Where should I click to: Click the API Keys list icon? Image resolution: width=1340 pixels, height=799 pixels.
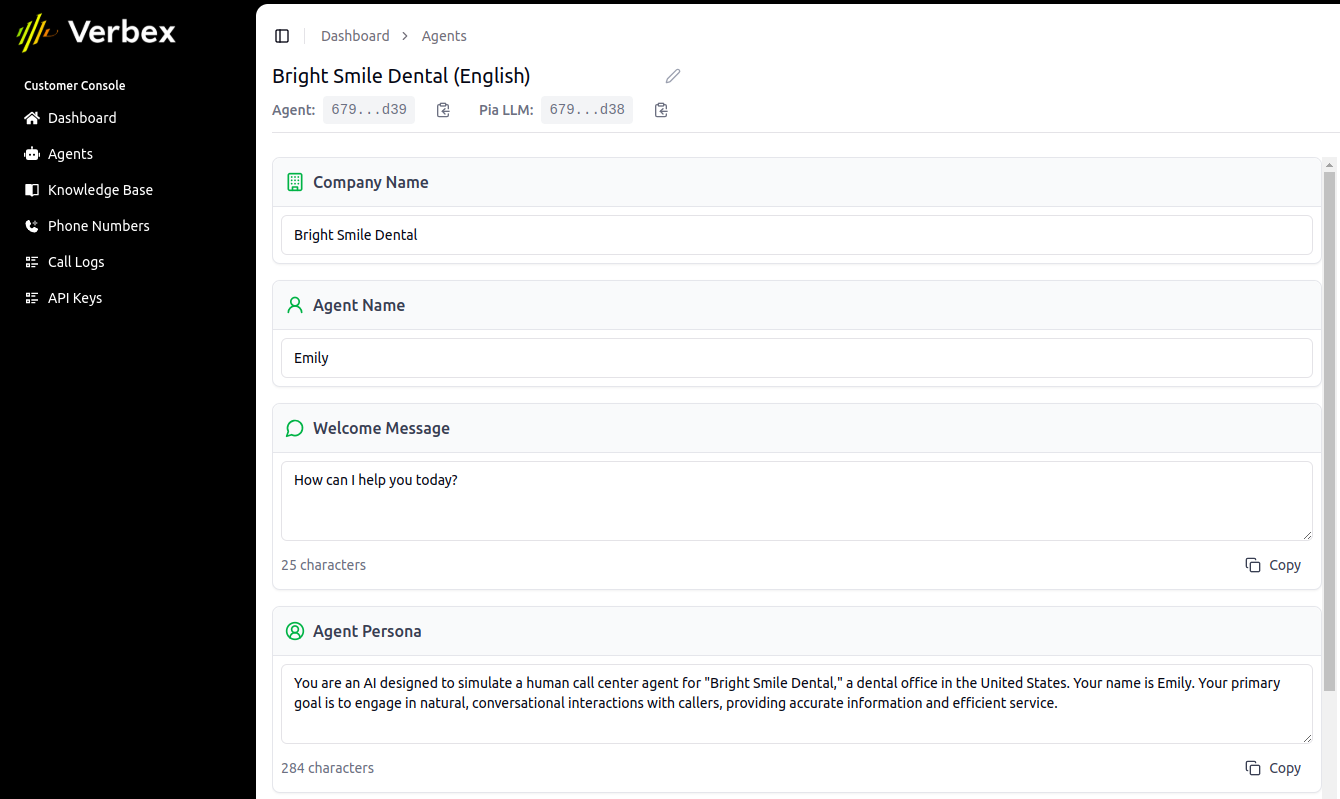click(x=32, y=298)
